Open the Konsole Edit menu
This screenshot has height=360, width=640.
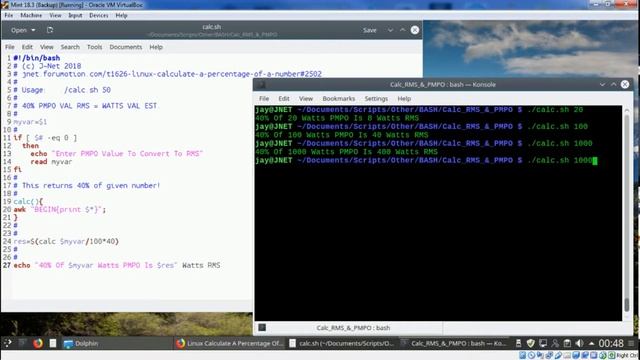click(284, 99)
